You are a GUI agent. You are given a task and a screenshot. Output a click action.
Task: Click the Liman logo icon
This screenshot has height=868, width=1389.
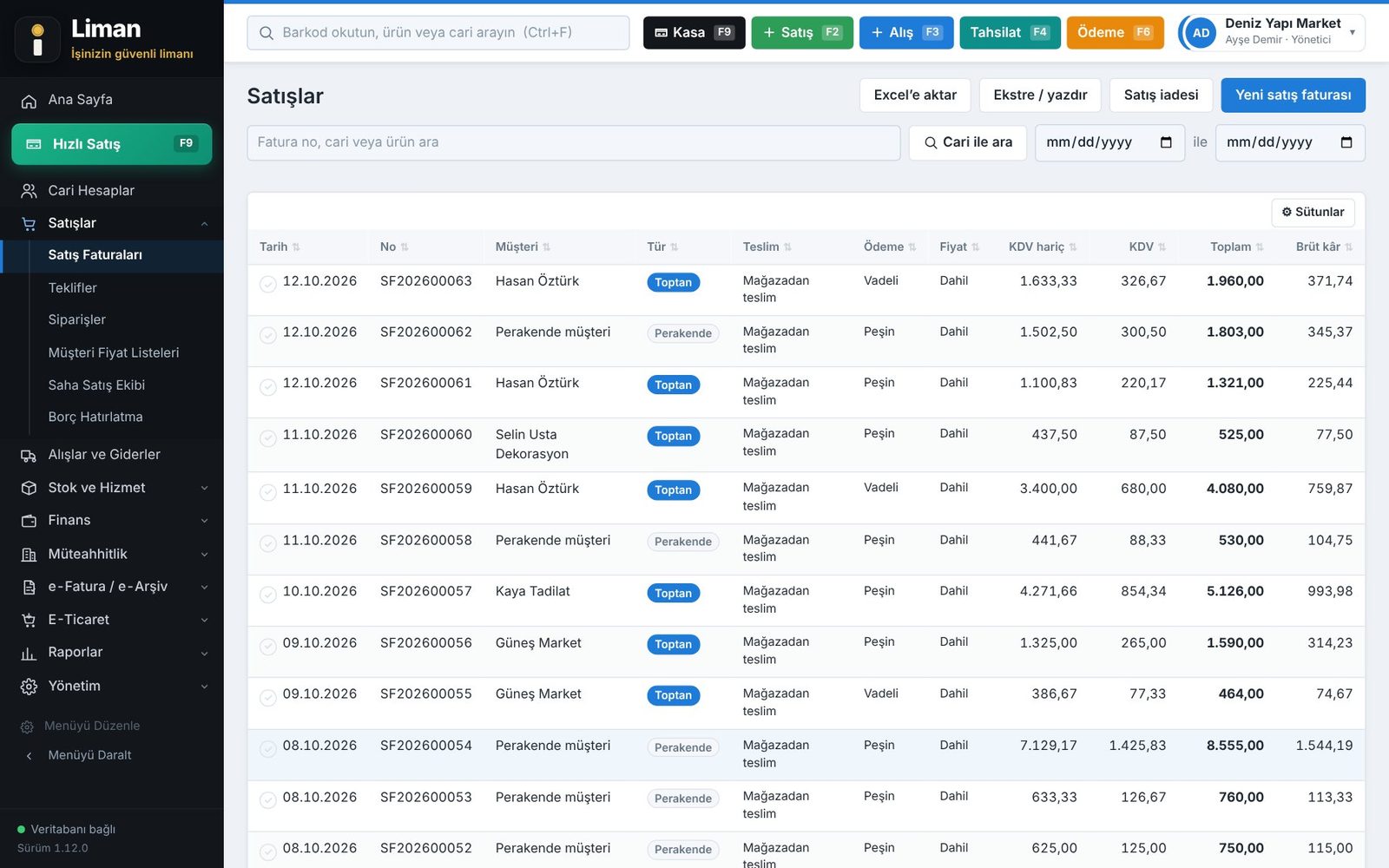(x=37, y=39)
